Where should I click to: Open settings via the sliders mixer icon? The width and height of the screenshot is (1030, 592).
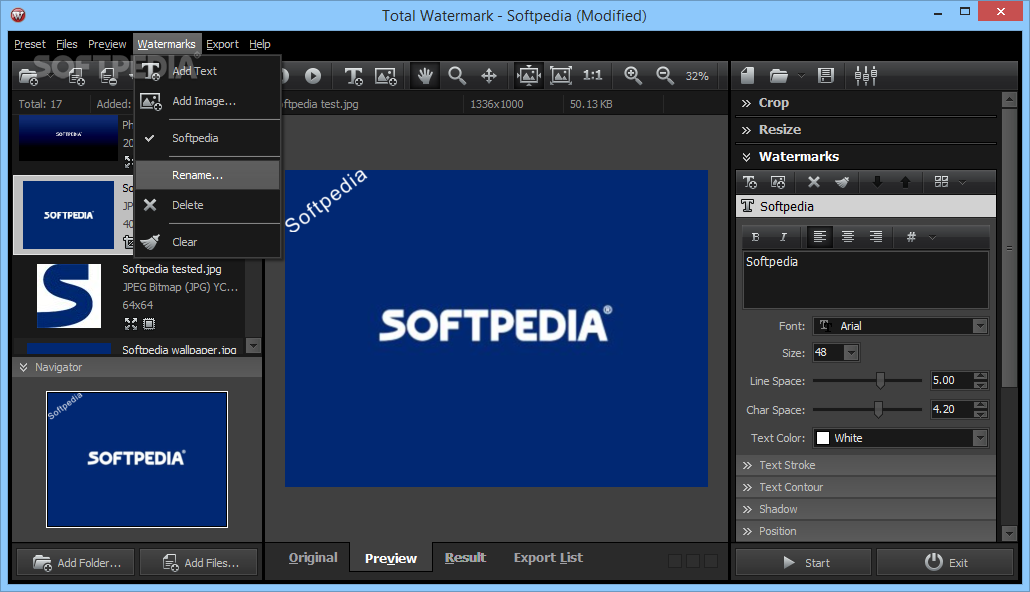(x=866, y=76)
